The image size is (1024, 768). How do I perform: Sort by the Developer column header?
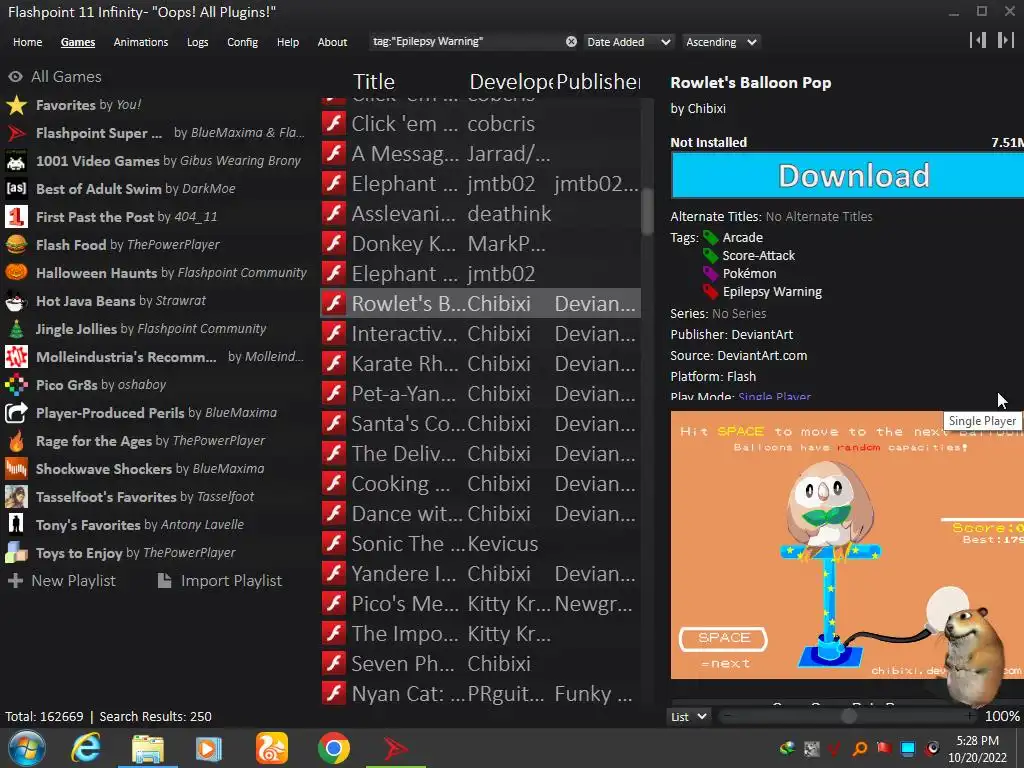(511, 82)
